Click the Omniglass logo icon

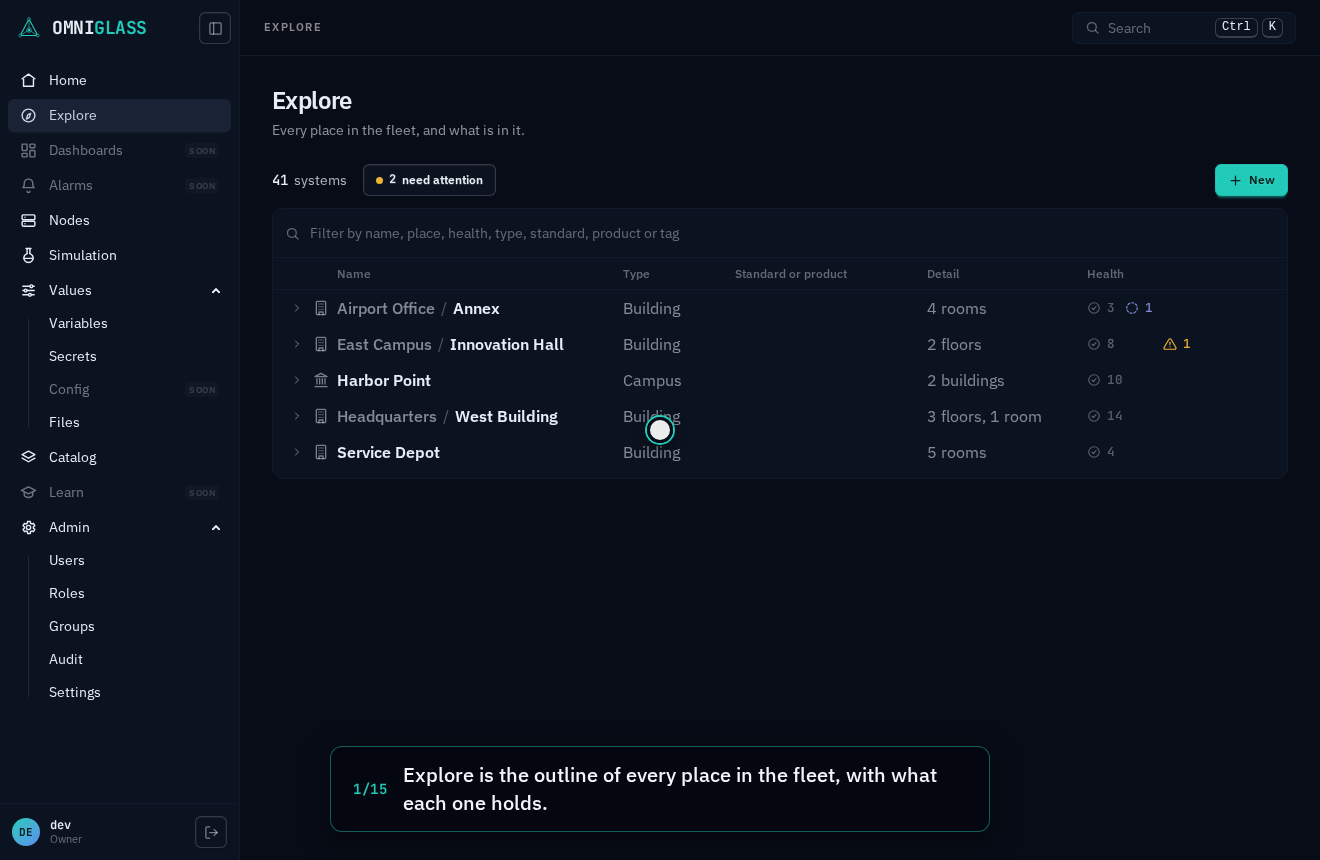tap(29, 28)
